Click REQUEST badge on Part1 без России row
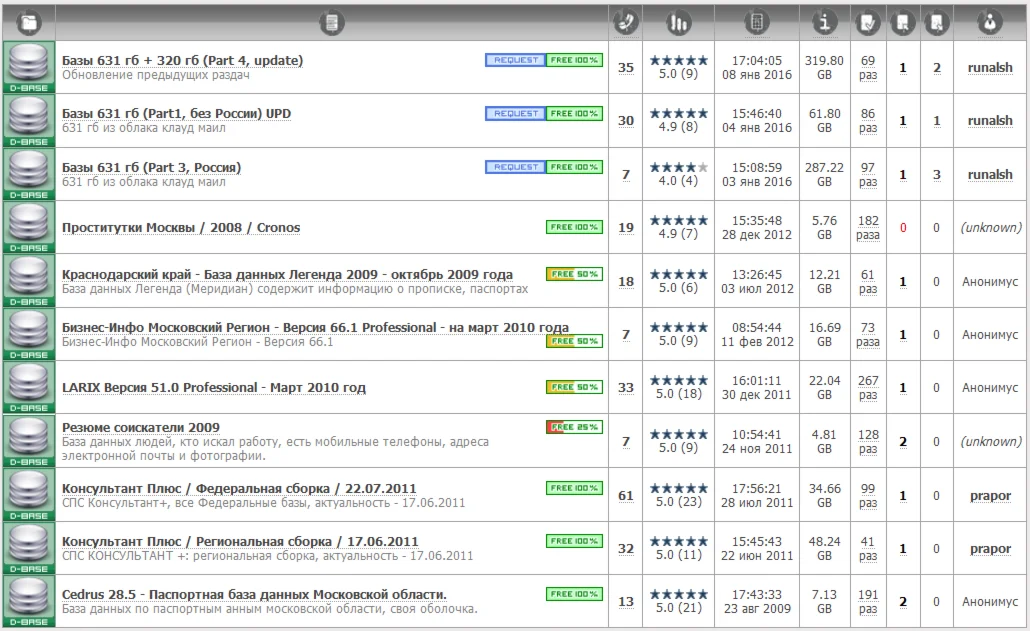 (516, 114)
